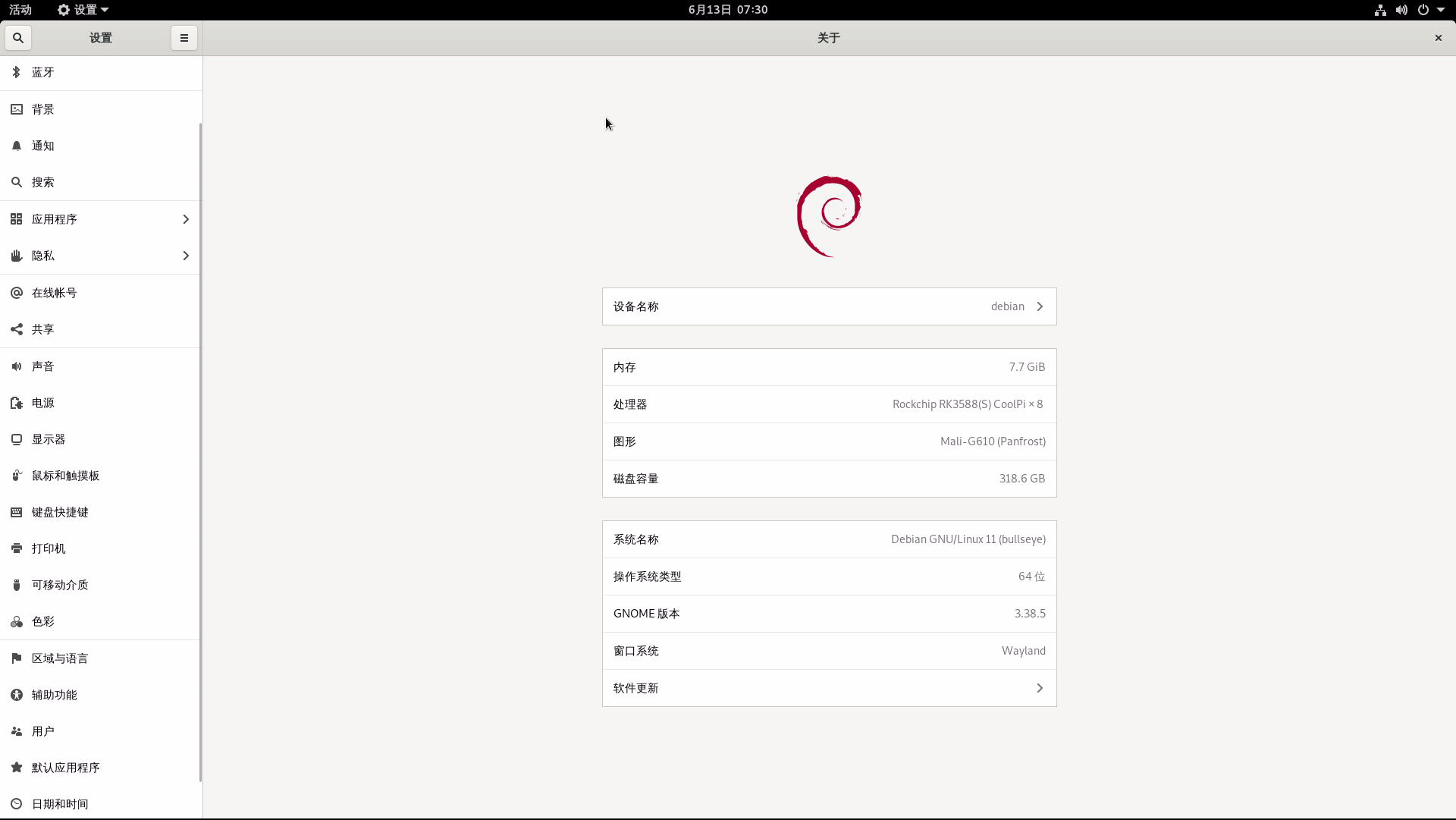Image resolution: width=1456 pixels, height=820 pixels.
Task: Select 共享 label in sidebar
Action: coord(43,329)
